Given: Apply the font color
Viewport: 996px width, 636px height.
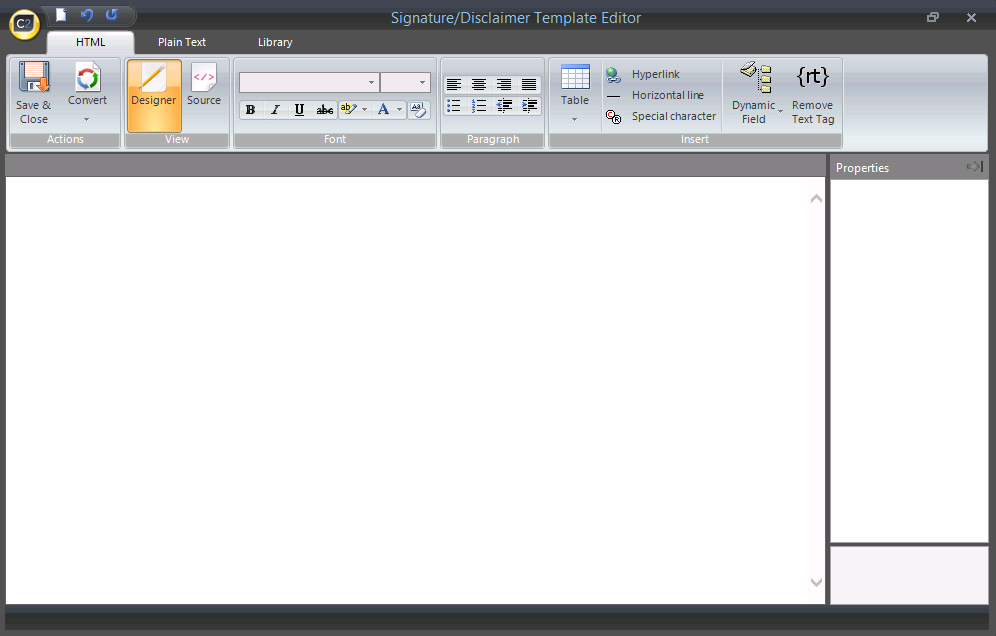Looking at the screenshot, I should 383,109.
